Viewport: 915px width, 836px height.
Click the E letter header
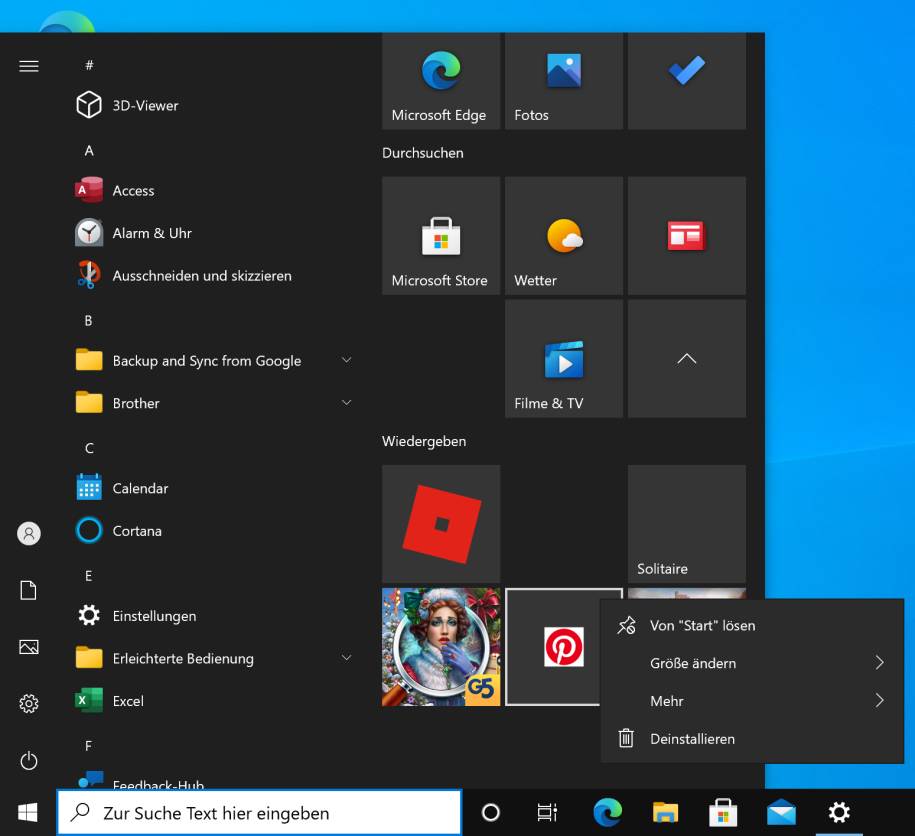click(x=89, y=576)
